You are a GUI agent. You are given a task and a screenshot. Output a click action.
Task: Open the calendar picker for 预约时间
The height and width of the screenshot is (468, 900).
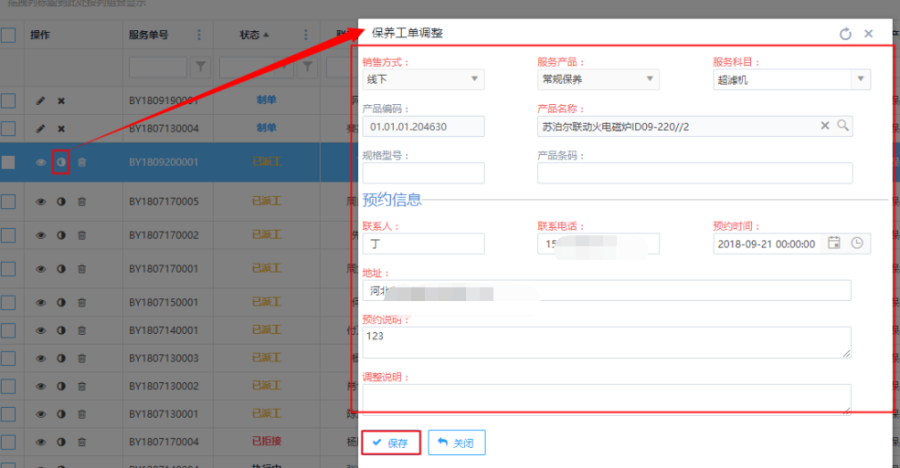click(x=835, y=243)
